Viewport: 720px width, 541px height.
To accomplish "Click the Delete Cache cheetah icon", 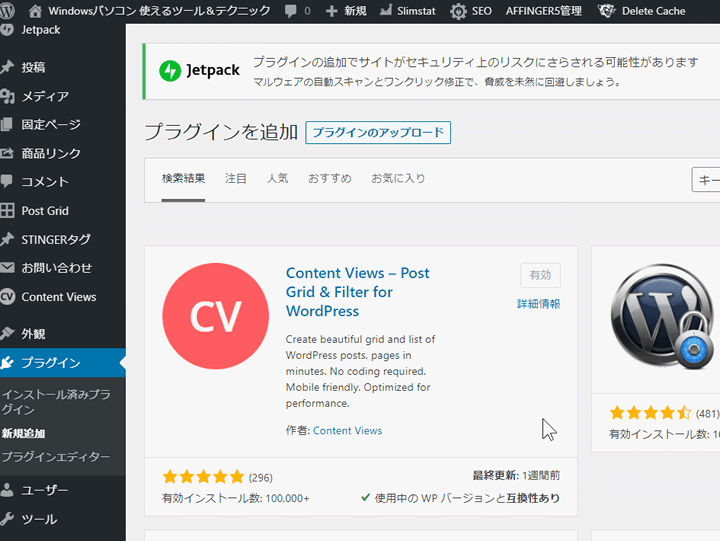I will click(606, 11).
